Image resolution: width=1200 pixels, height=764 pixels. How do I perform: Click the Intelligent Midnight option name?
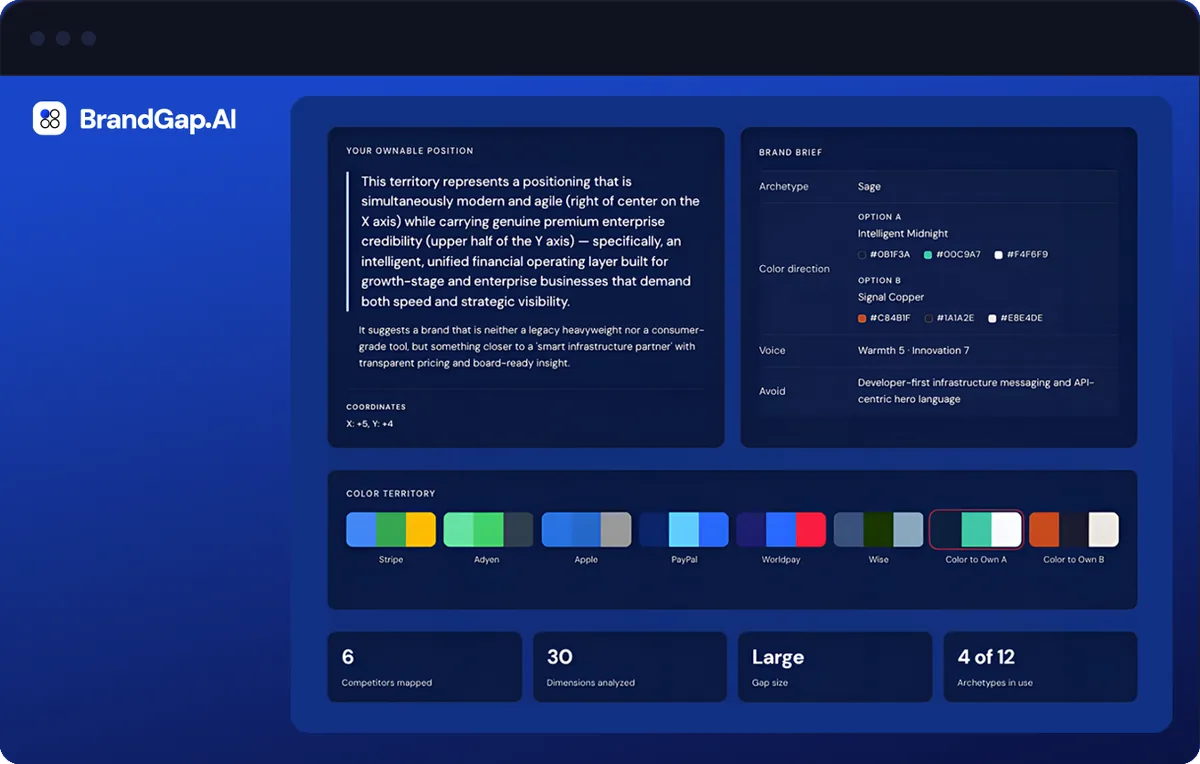pyautogui.click(x=903, y=234)
